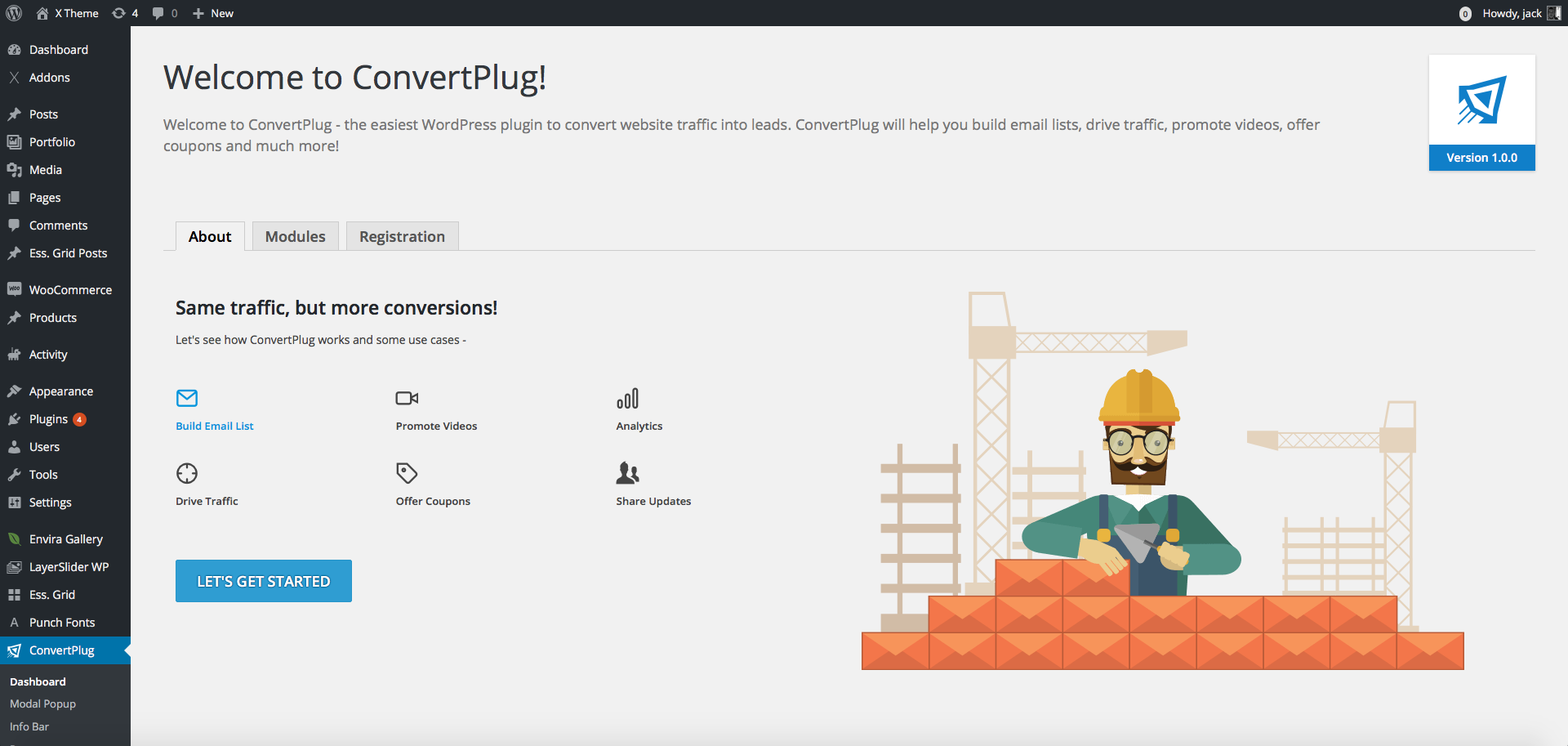This screenshot has width=1568, height=746.
Task: Select the Offer Coupons label
Action: coord(433,501)
